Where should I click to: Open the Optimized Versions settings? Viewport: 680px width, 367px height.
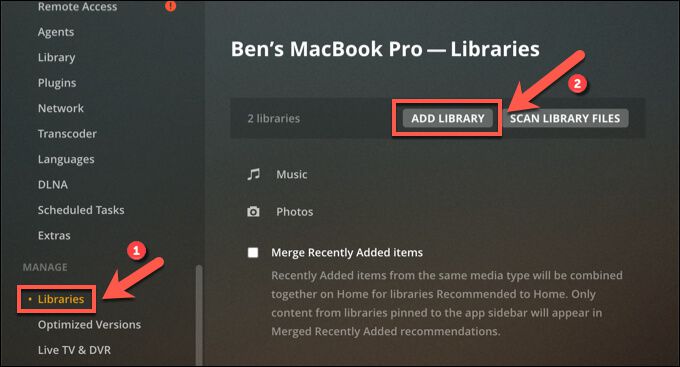[x=89, y=324]
